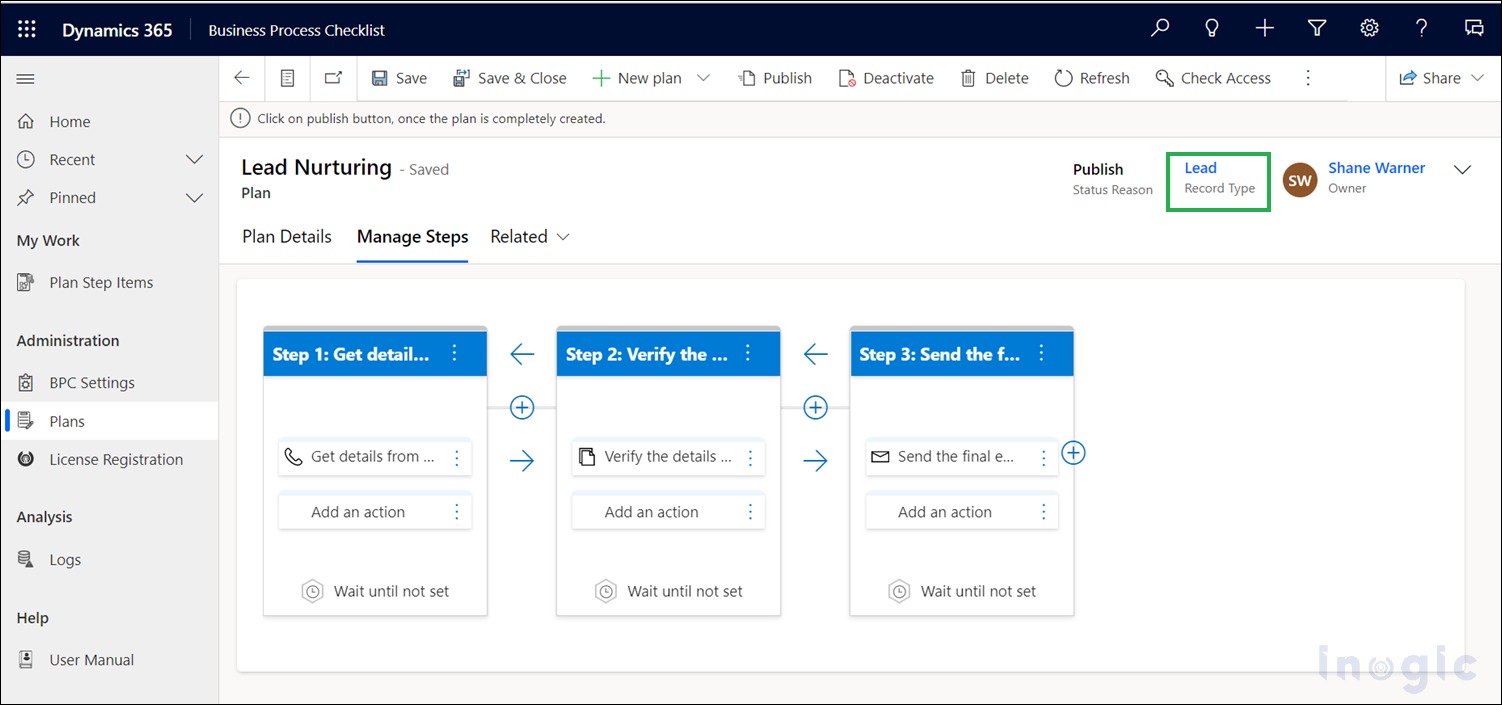Open the Dynamics 365 app launcher grid
Screen dimensions: 1502x705
tap(27, 29)
